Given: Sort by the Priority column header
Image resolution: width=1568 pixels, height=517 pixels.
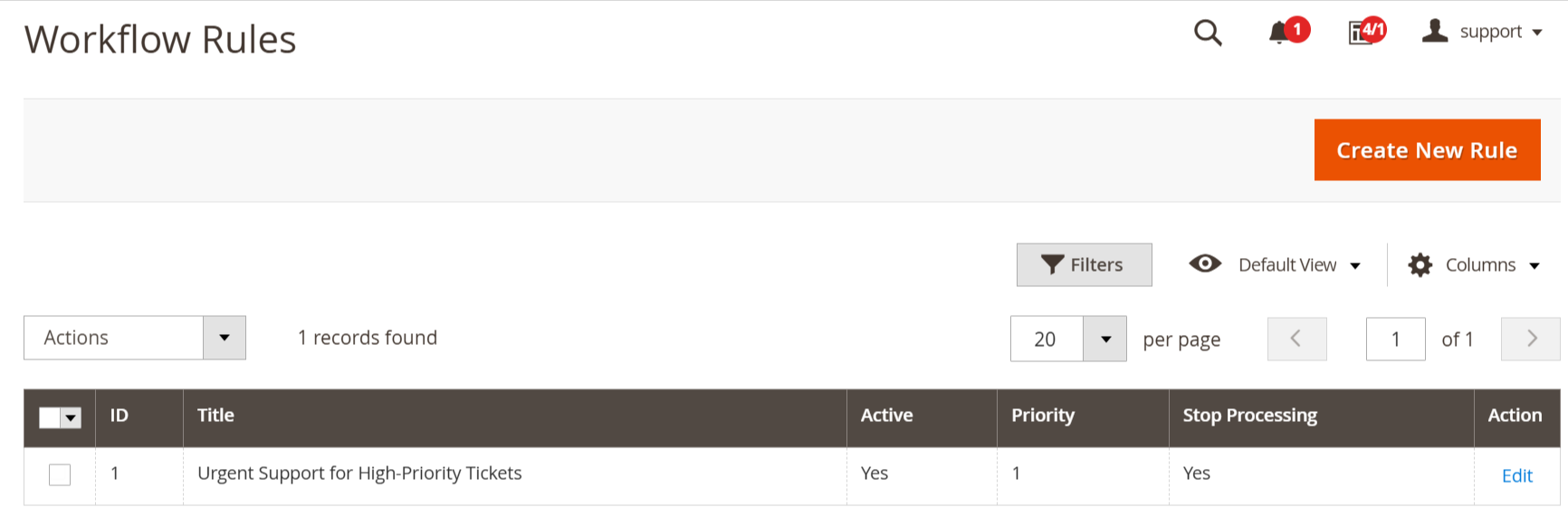Looking at the screenshot, I should pos(1043,416).
